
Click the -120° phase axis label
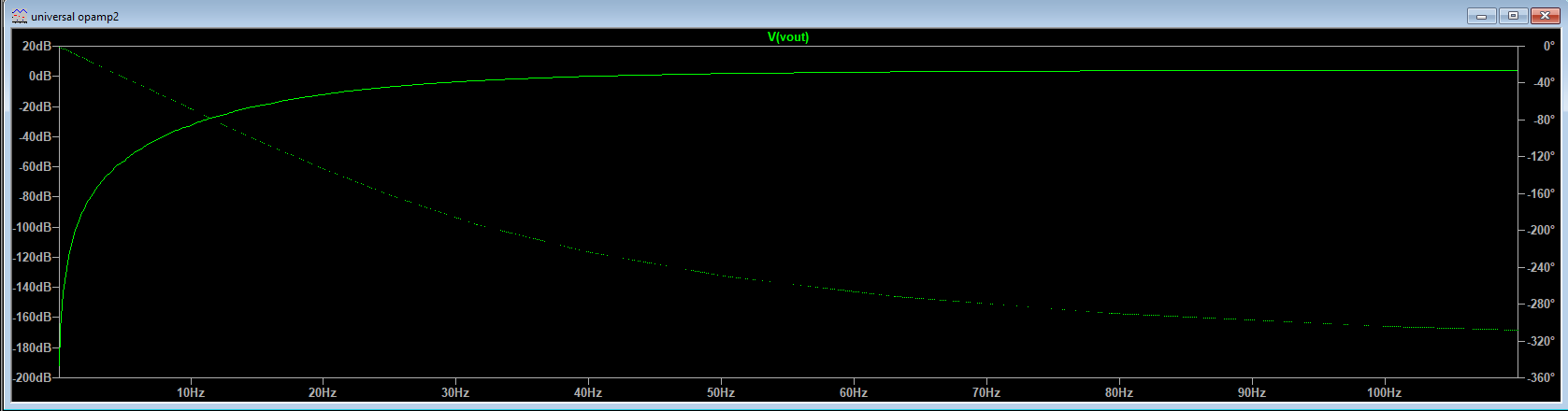1539,156
